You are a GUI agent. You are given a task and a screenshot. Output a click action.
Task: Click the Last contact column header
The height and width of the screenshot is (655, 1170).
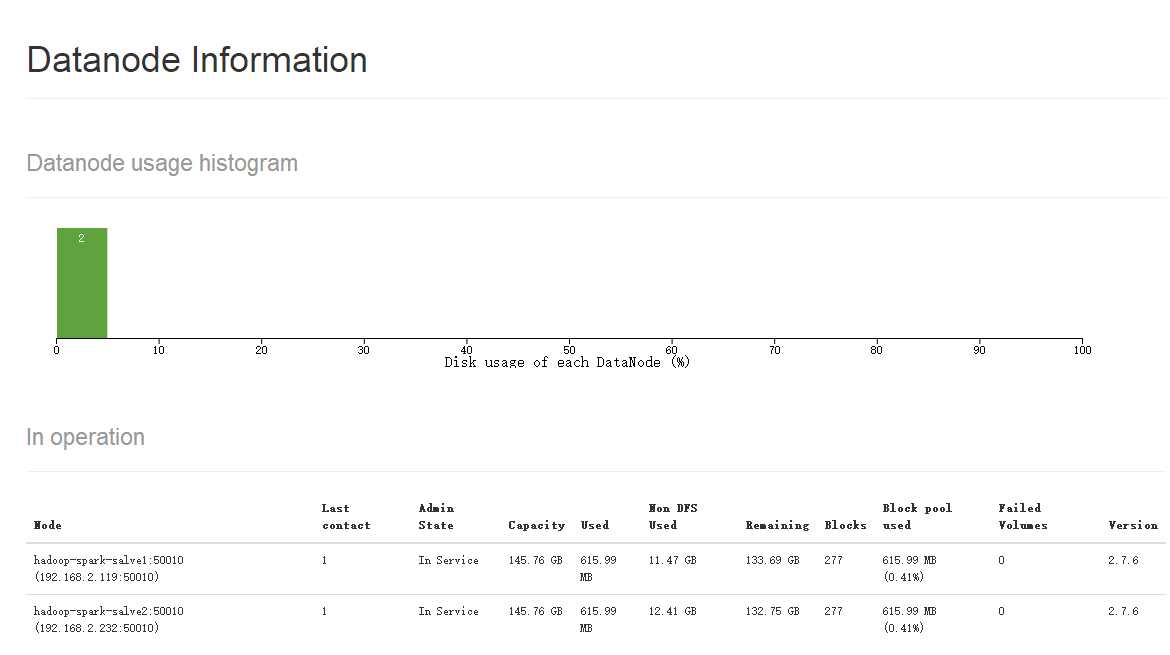tap(346, 516)
